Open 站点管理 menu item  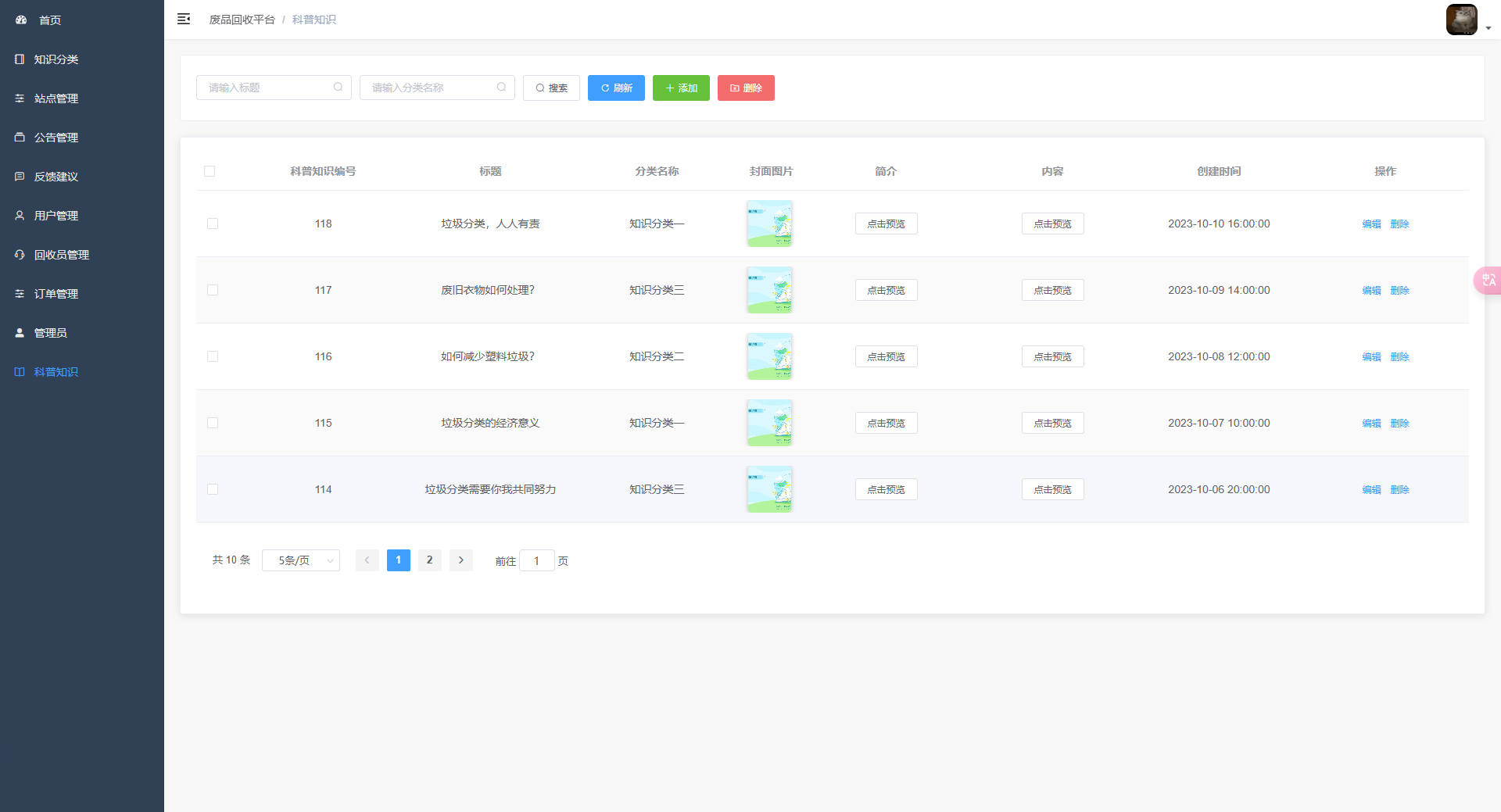[82, 98]
